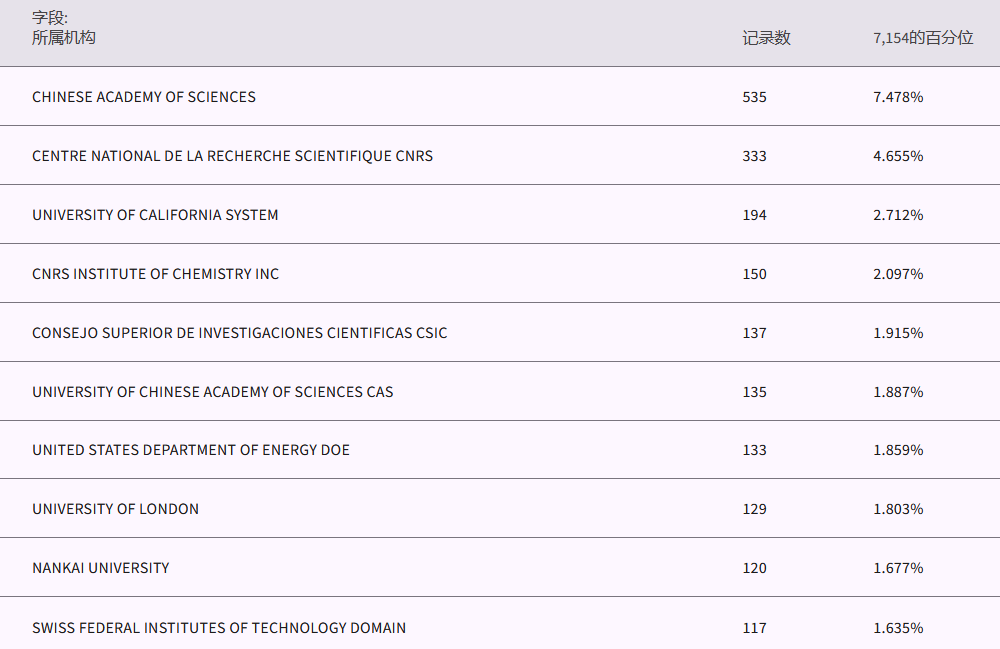Click the 1.635% percentage value
The image size is (1000, 649).
(898, 628)
